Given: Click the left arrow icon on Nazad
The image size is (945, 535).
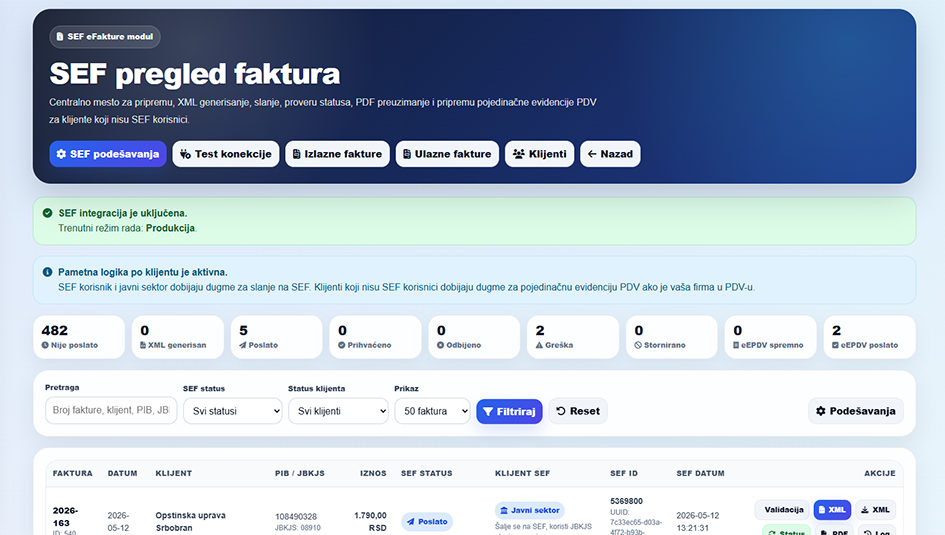Looking at the screenshot, I should click(592, 154).
